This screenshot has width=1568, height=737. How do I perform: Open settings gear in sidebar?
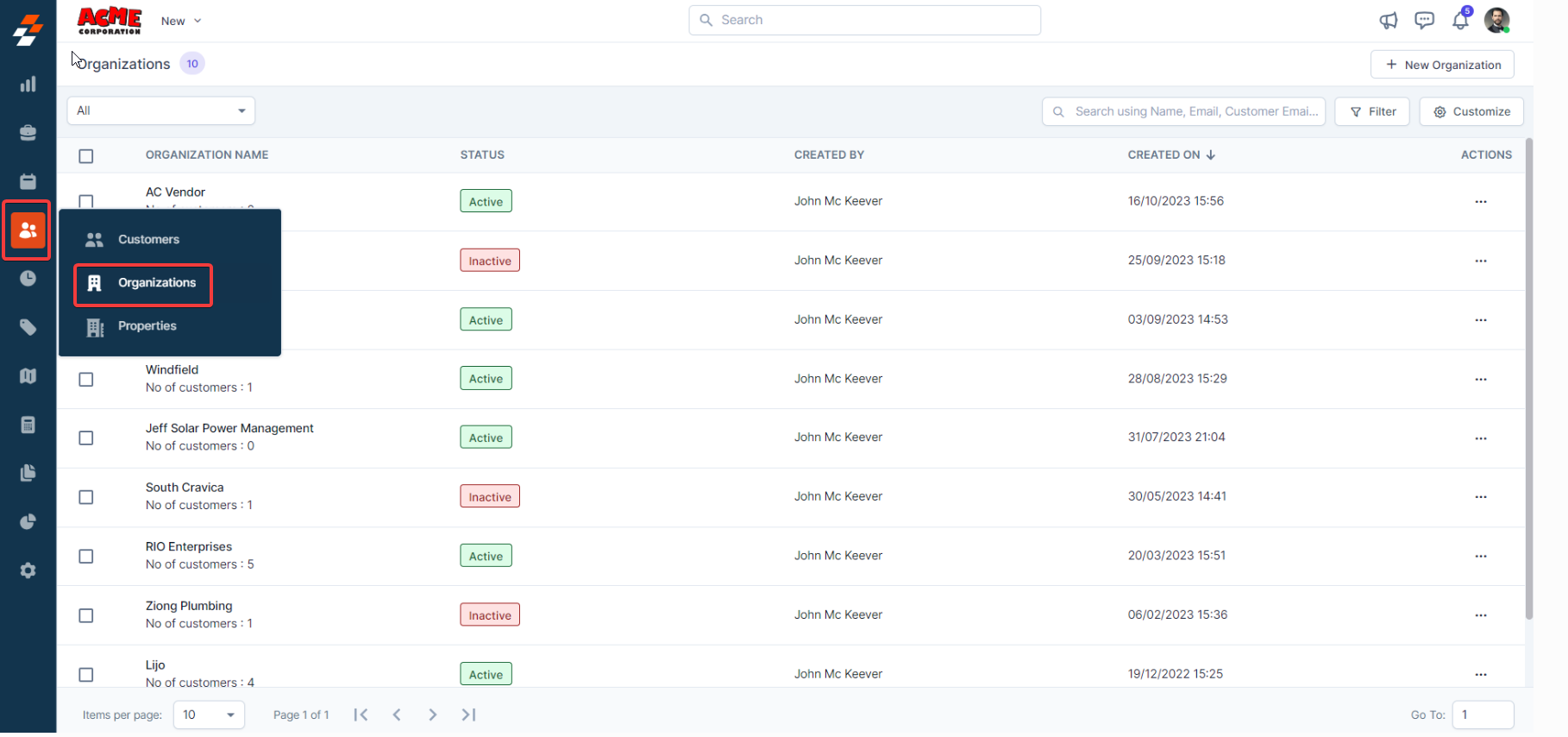tap(28, 570)
